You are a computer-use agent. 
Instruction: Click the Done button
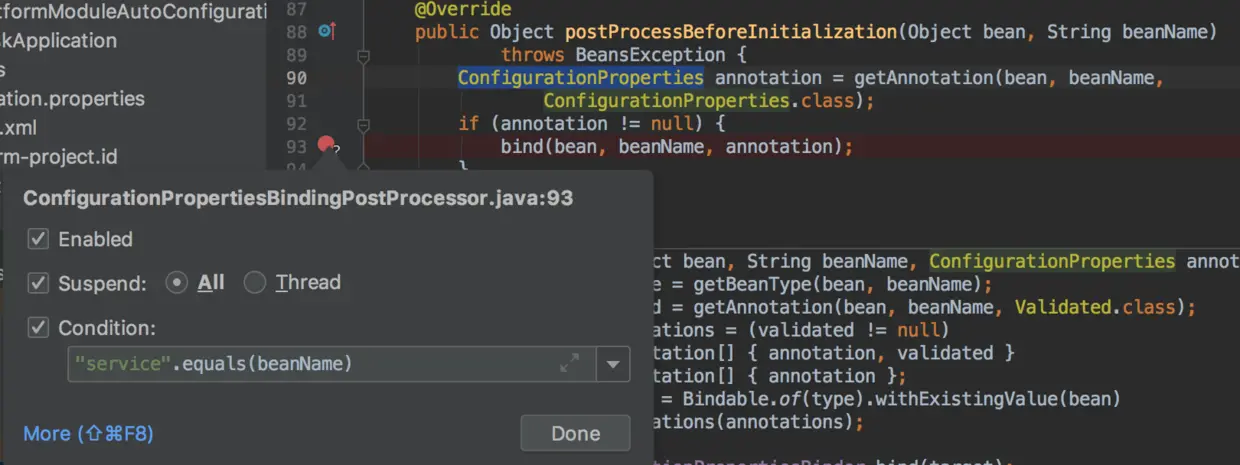(575, 434)
